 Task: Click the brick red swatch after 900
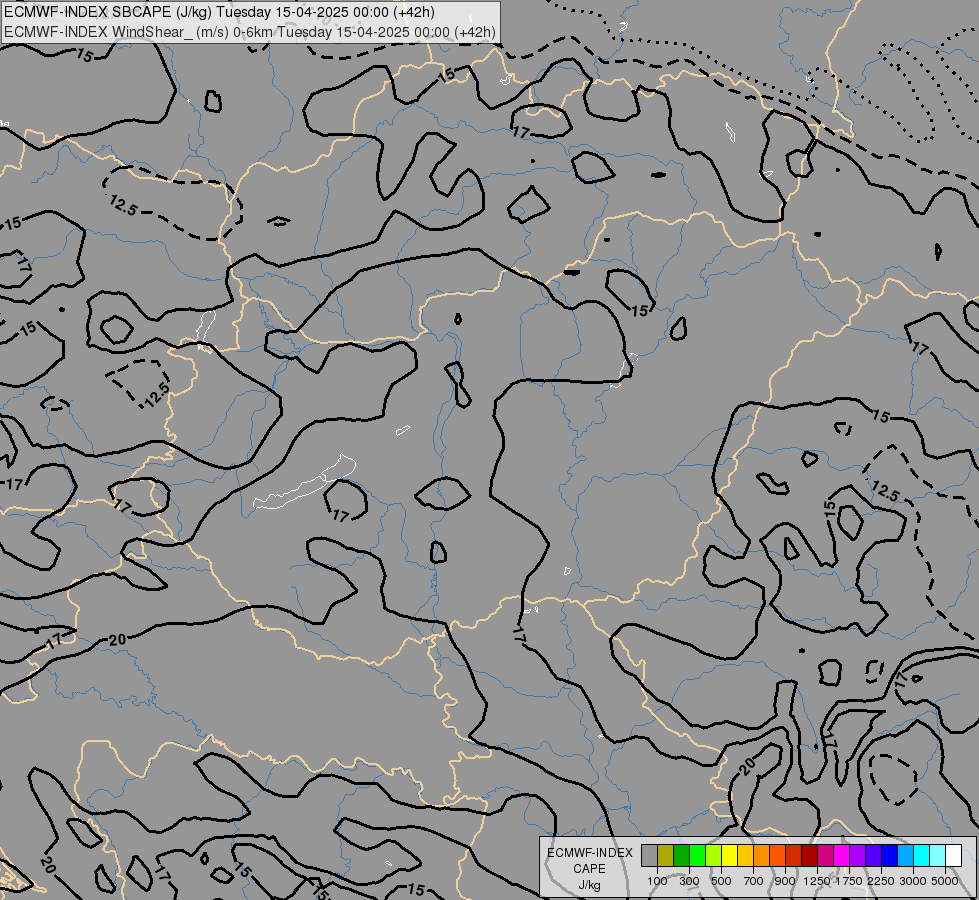794,856
